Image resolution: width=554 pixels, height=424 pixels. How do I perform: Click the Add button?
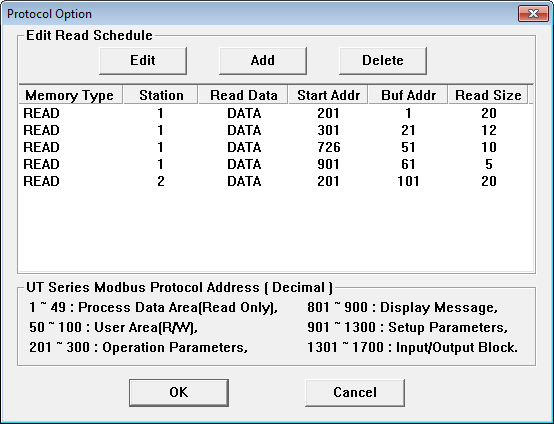tap(263, 60)
